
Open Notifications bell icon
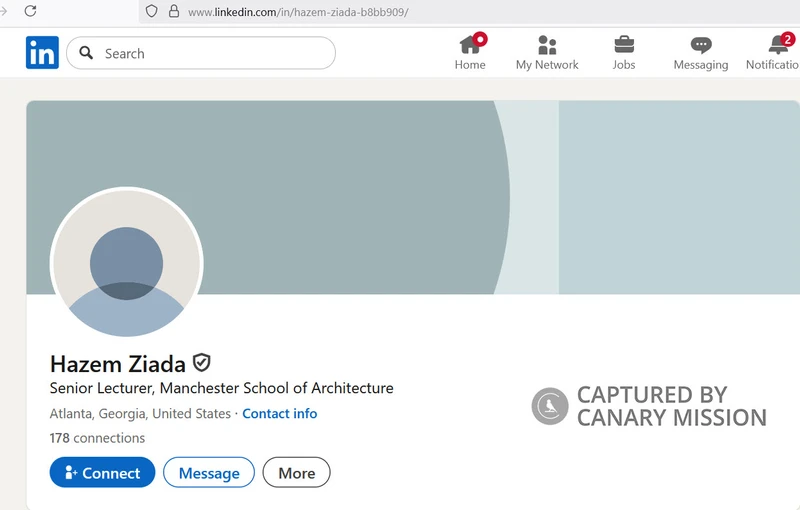(x=779, y=45)
